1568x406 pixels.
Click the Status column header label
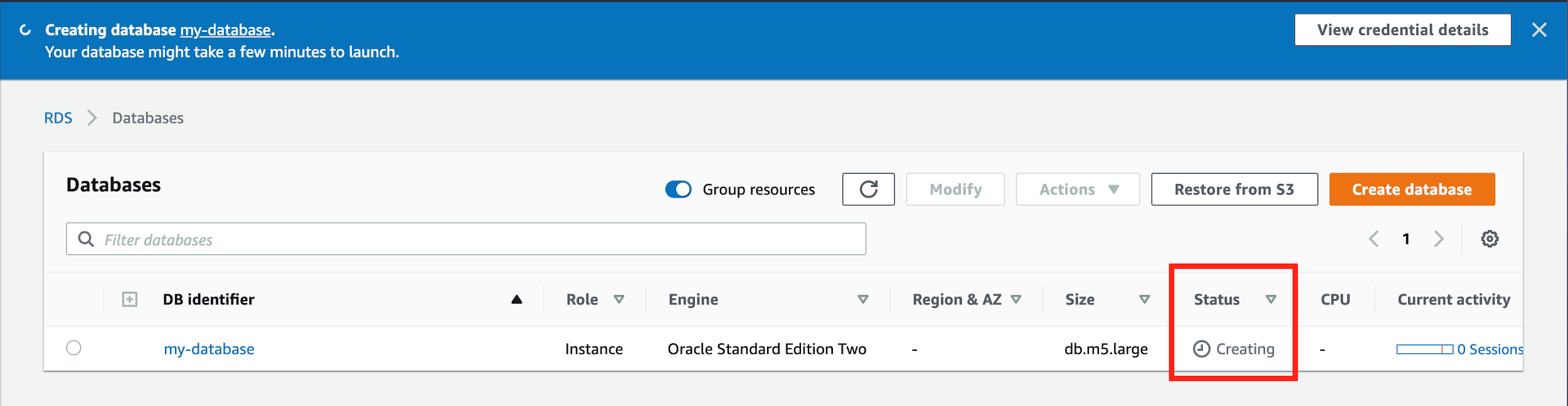[x=1217, y=299]
